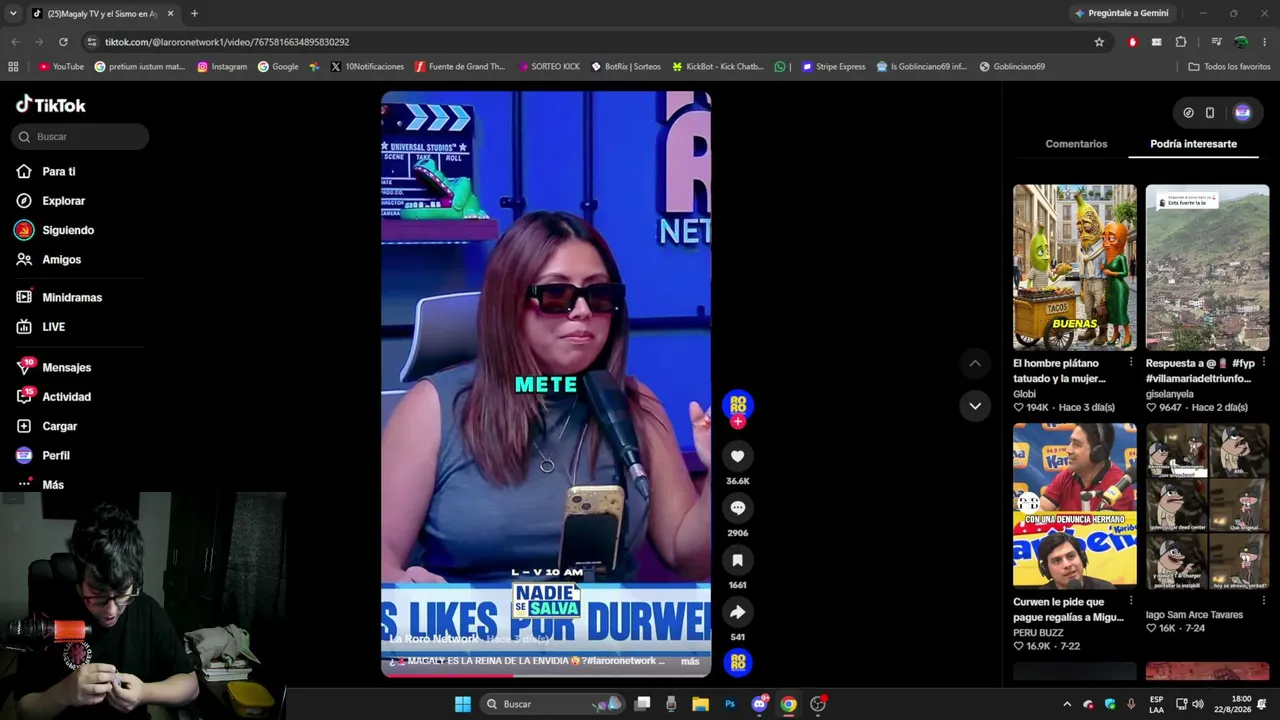This screenshot has width=1280, height=720.
Task: Open the SORTEO KICK bookmark
Action: tap(549, 67)
